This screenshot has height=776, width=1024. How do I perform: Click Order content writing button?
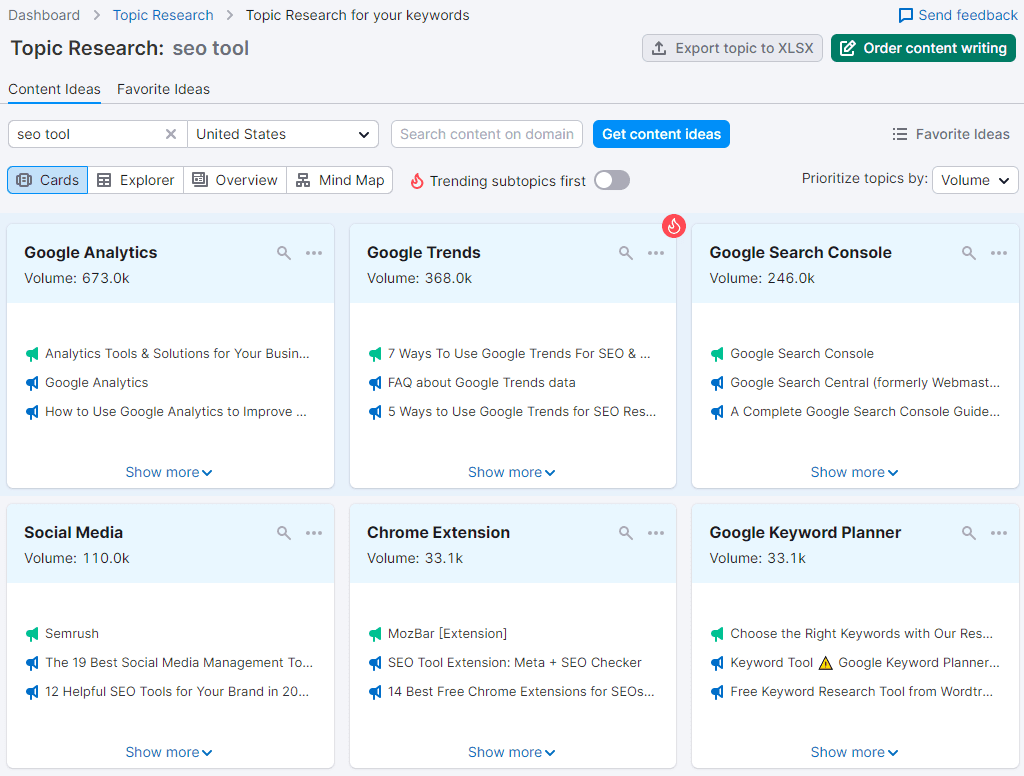coord(923,48)
